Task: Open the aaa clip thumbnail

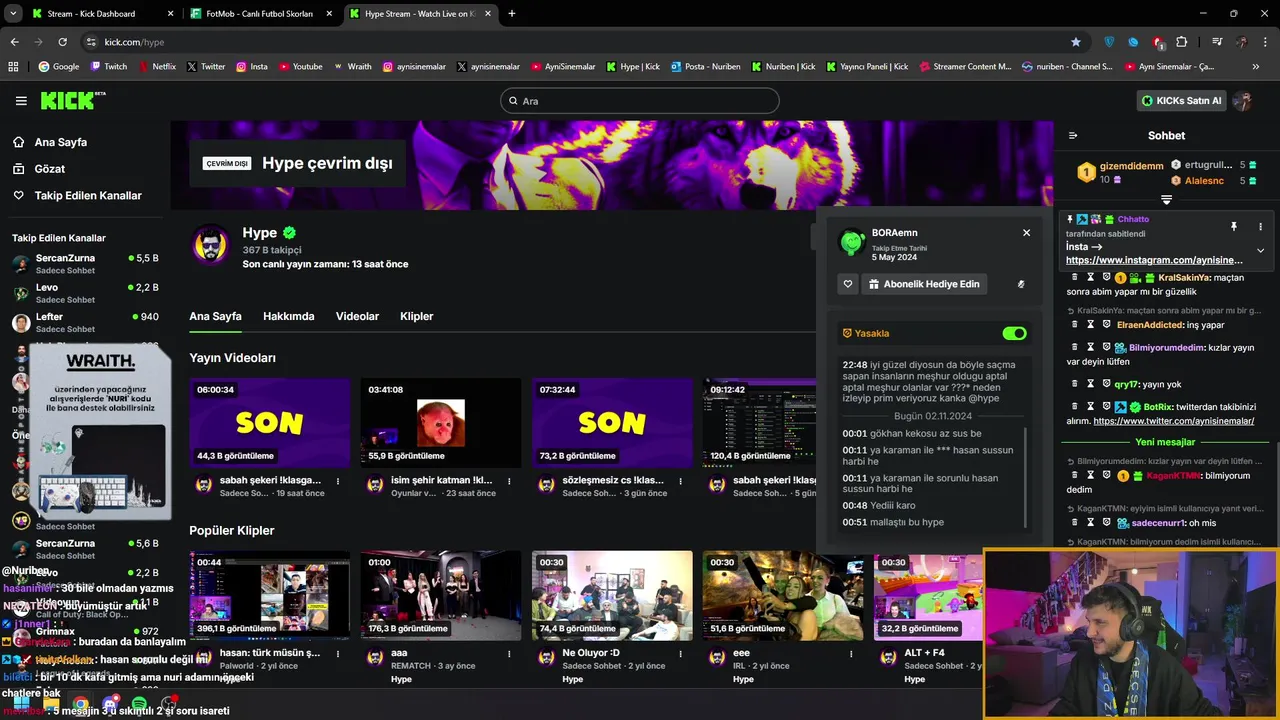Action: 441,595
